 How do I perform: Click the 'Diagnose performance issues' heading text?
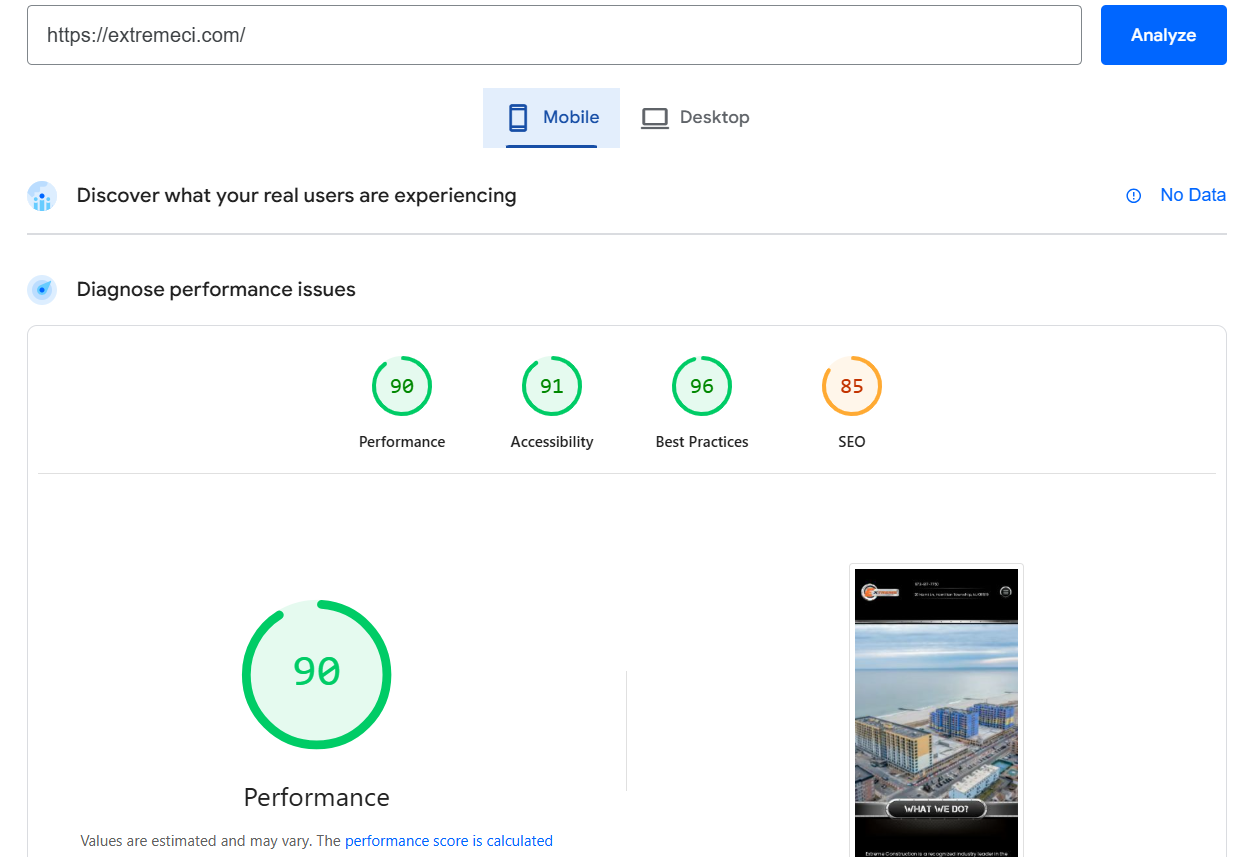[216, 290]
